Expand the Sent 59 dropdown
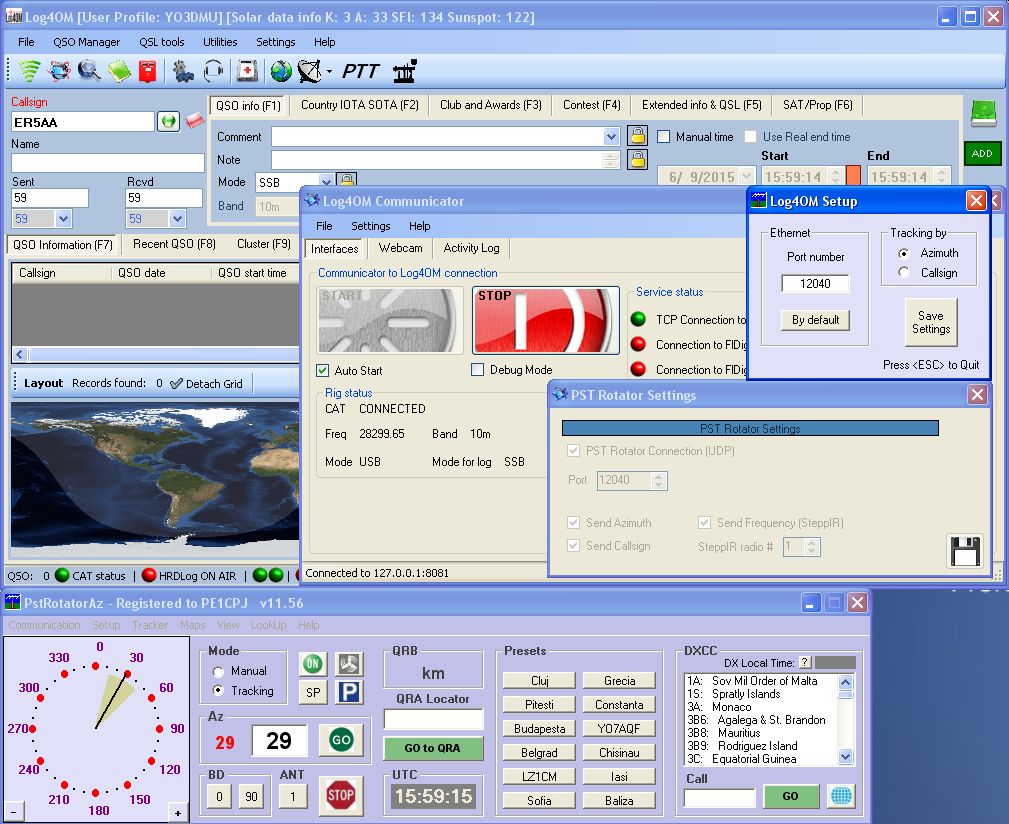The height and width of the screenshot is (824, 1009). pos(63,219)
